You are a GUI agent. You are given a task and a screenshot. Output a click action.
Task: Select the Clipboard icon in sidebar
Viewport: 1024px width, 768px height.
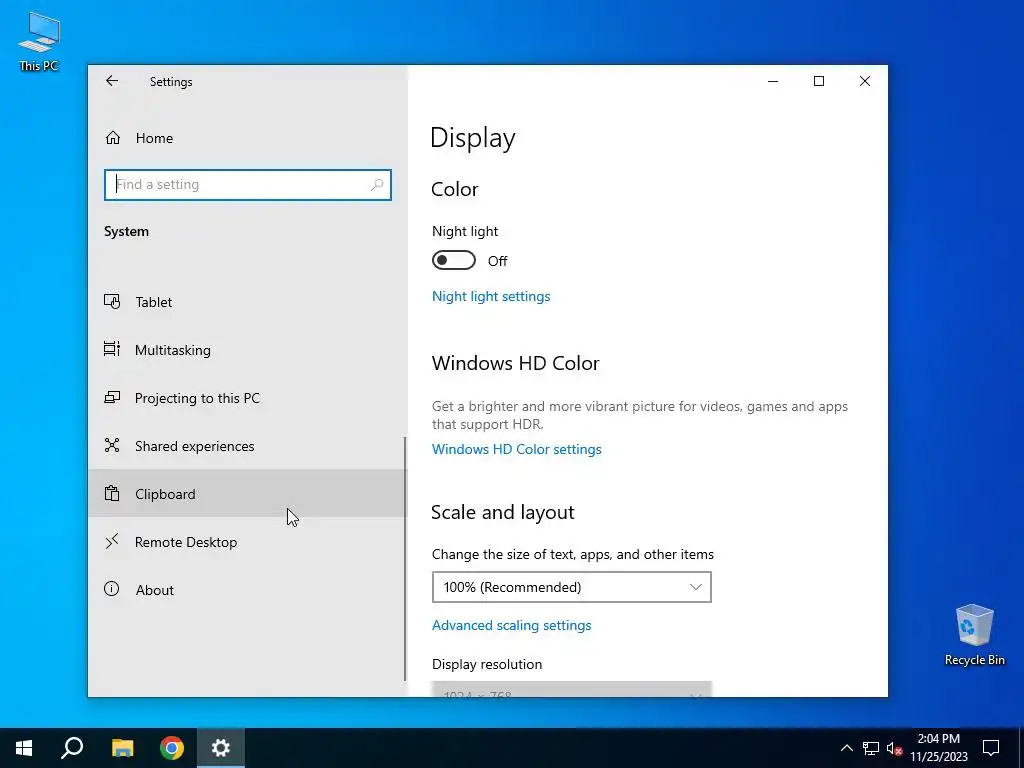point(112,494)
